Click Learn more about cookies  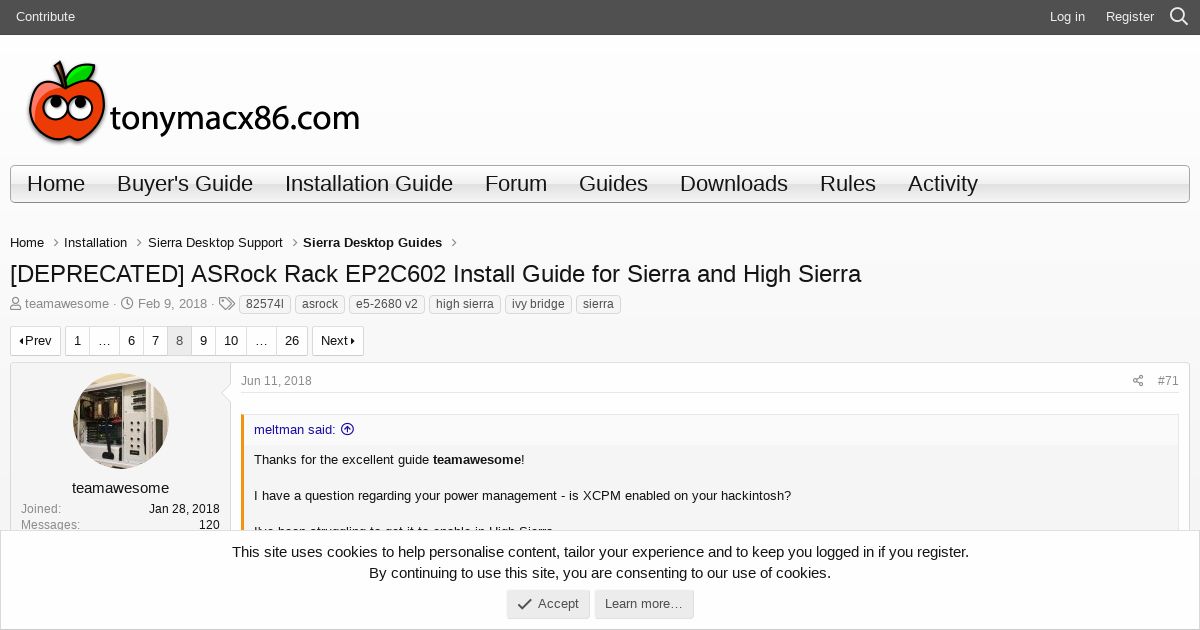[x=644, y=604]
